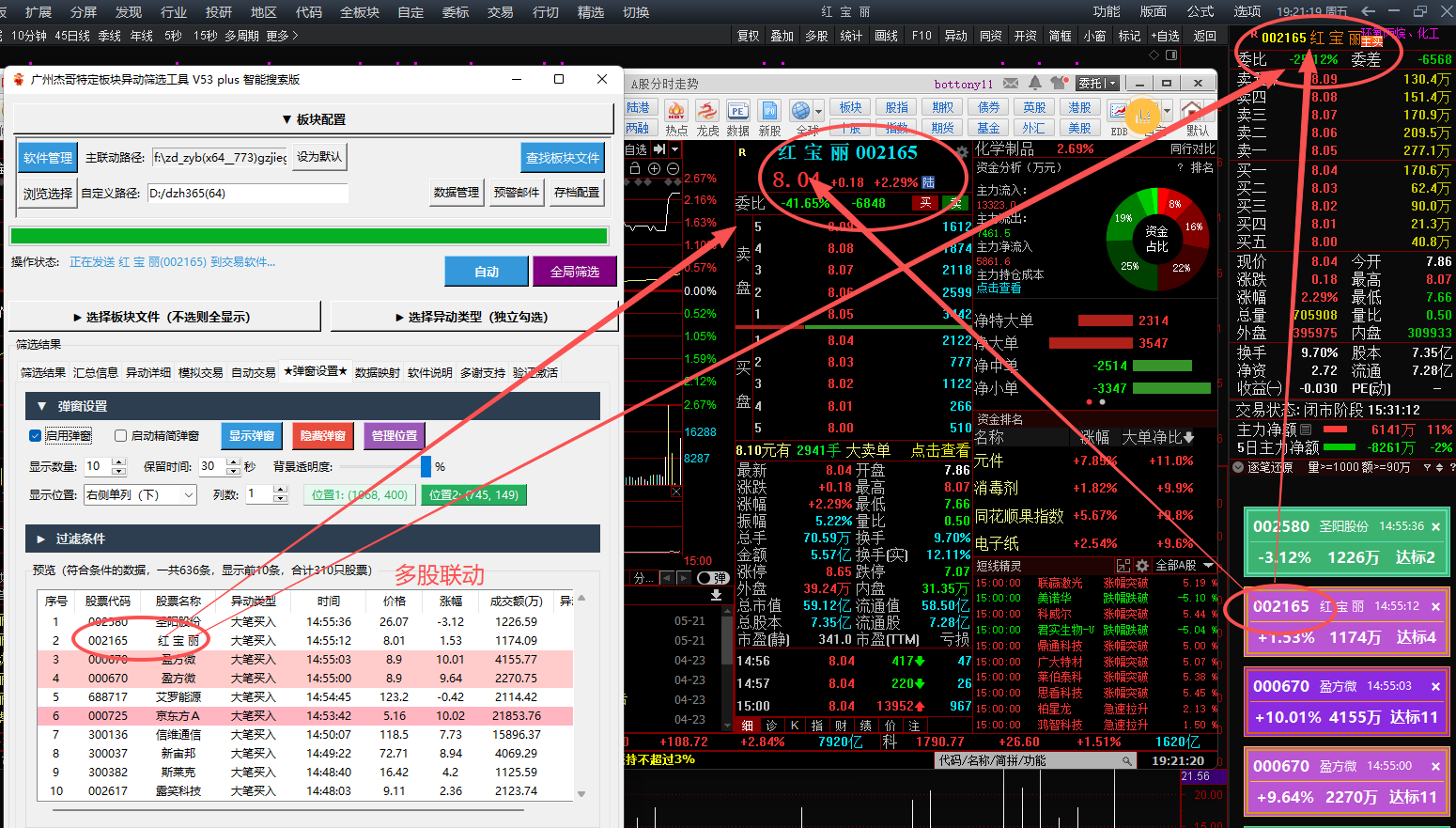Switch to the 筛选结果 tab

[x=43, y=373]
